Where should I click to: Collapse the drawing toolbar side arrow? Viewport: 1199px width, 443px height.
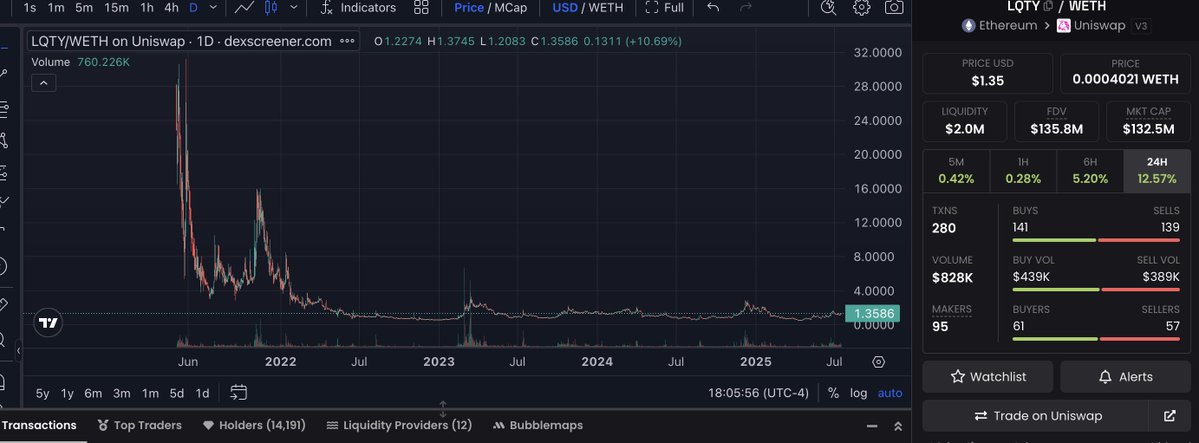coord(19,351)
